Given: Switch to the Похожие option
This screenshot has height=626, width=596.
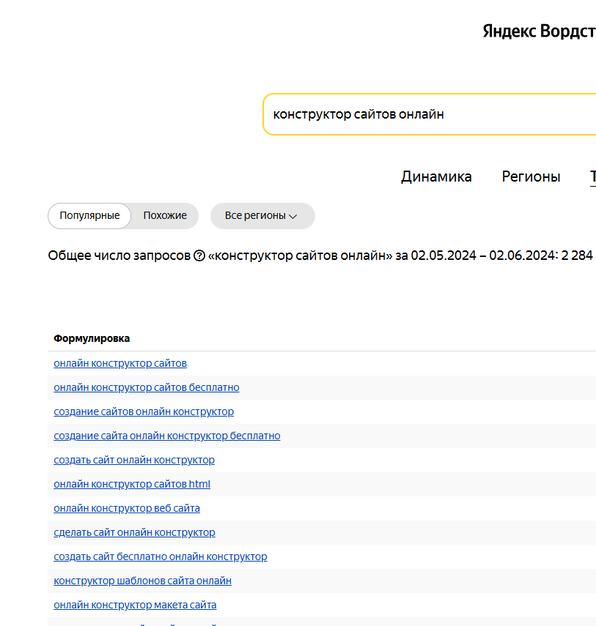Looking at the screenshot, I should (x=165, y=216).
